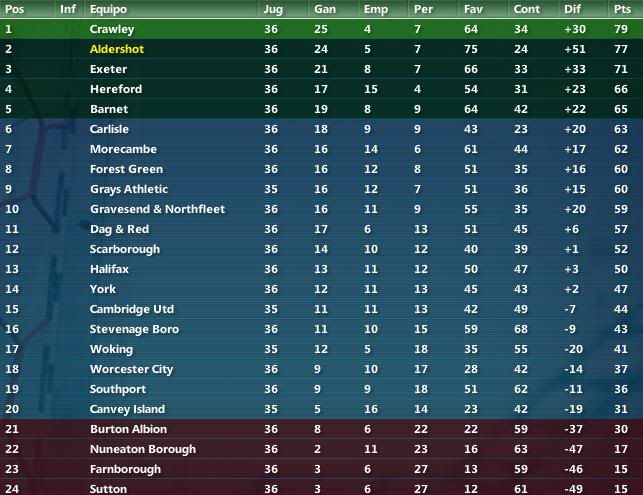Screen dimensions: 643x495
Task: Select the Gan column header
Action: 325,9
